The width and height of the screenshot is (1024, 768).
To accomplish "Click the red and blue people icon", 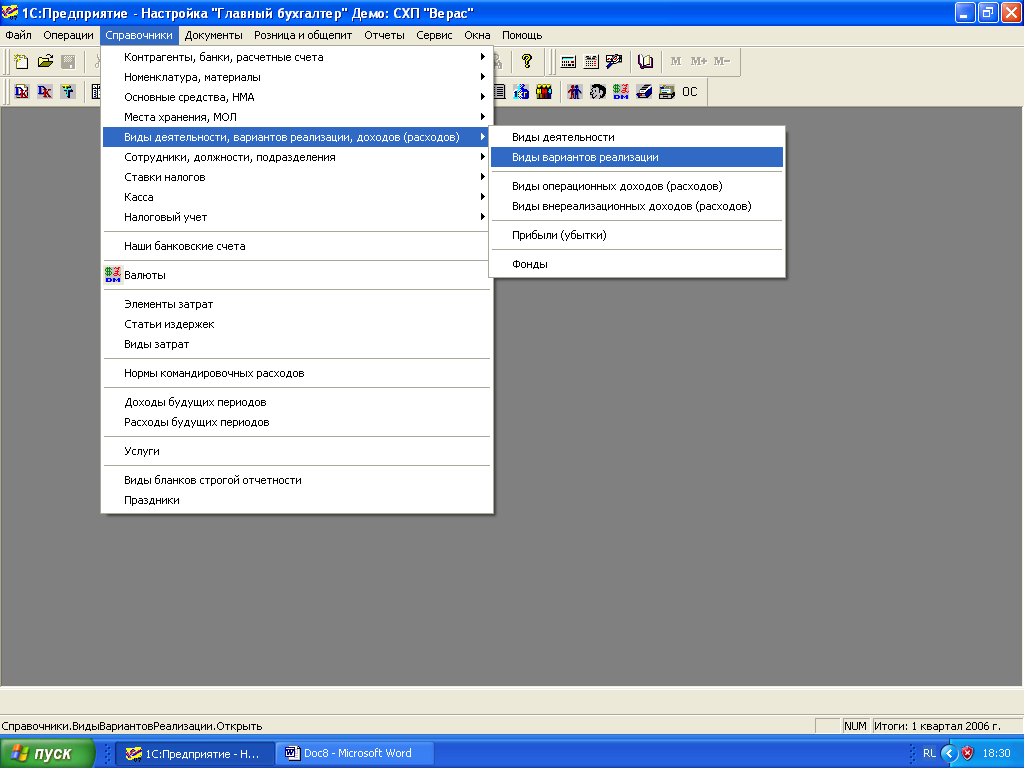I will click(575, 91).
